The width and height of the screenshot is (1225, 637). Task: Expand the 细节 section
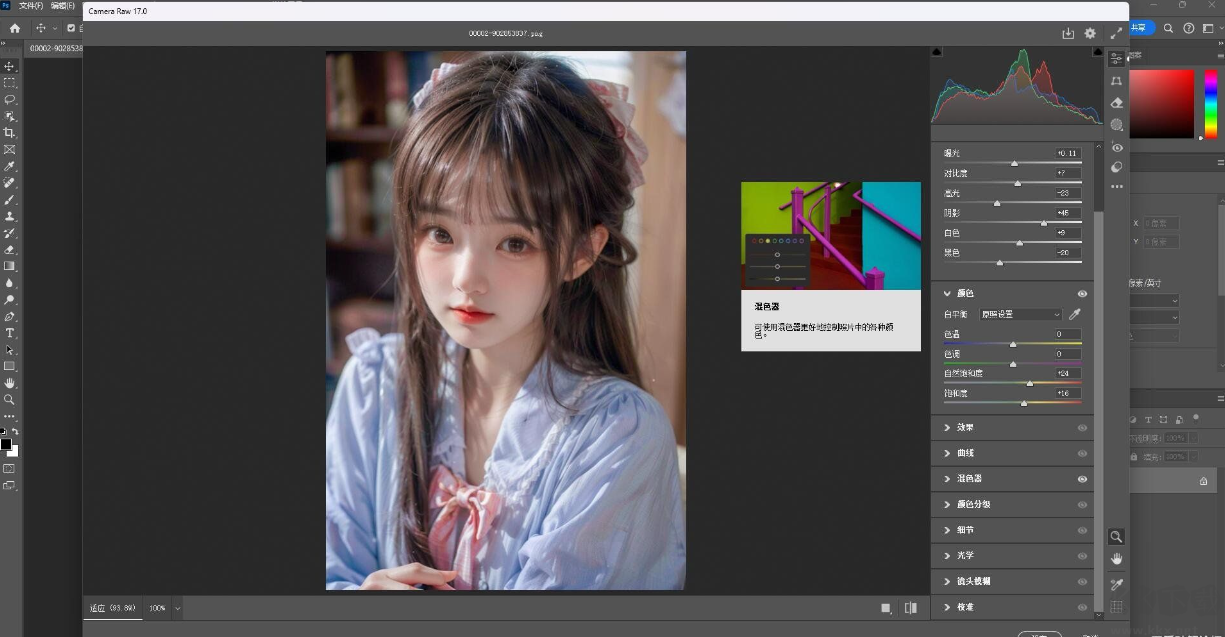pos(947,530)
